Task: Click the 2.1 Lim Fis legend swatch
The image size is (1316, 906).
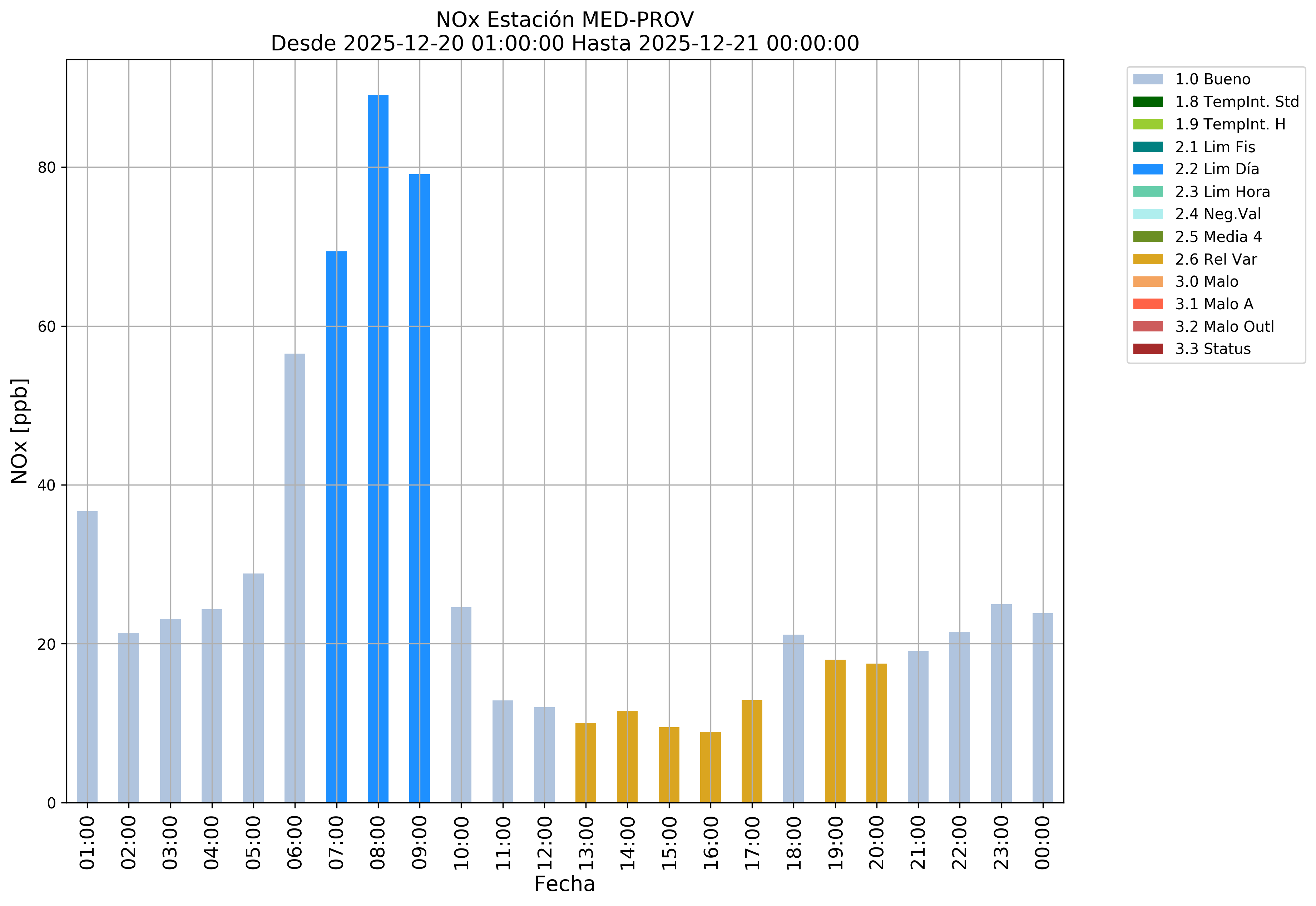Action: (x=1147, y=147)
